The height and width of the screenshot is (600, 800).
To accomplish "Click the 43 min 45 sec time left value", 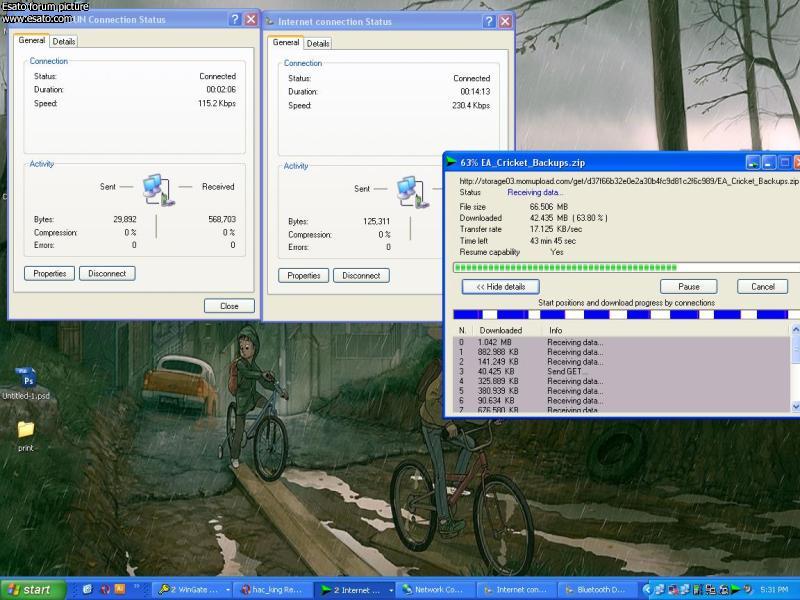I will point(553,240).
